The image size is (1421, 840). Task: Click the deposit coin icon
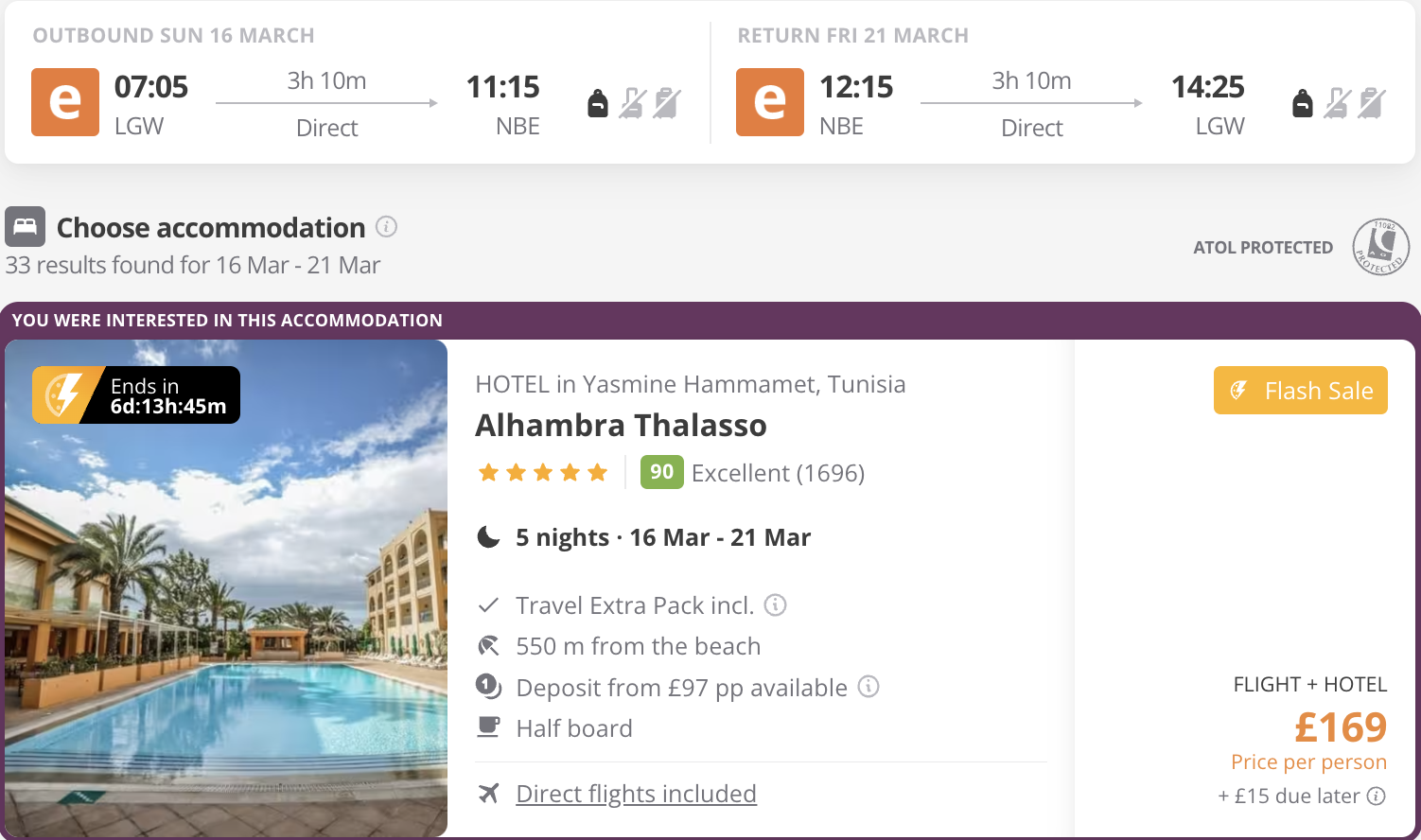point(488,686)
